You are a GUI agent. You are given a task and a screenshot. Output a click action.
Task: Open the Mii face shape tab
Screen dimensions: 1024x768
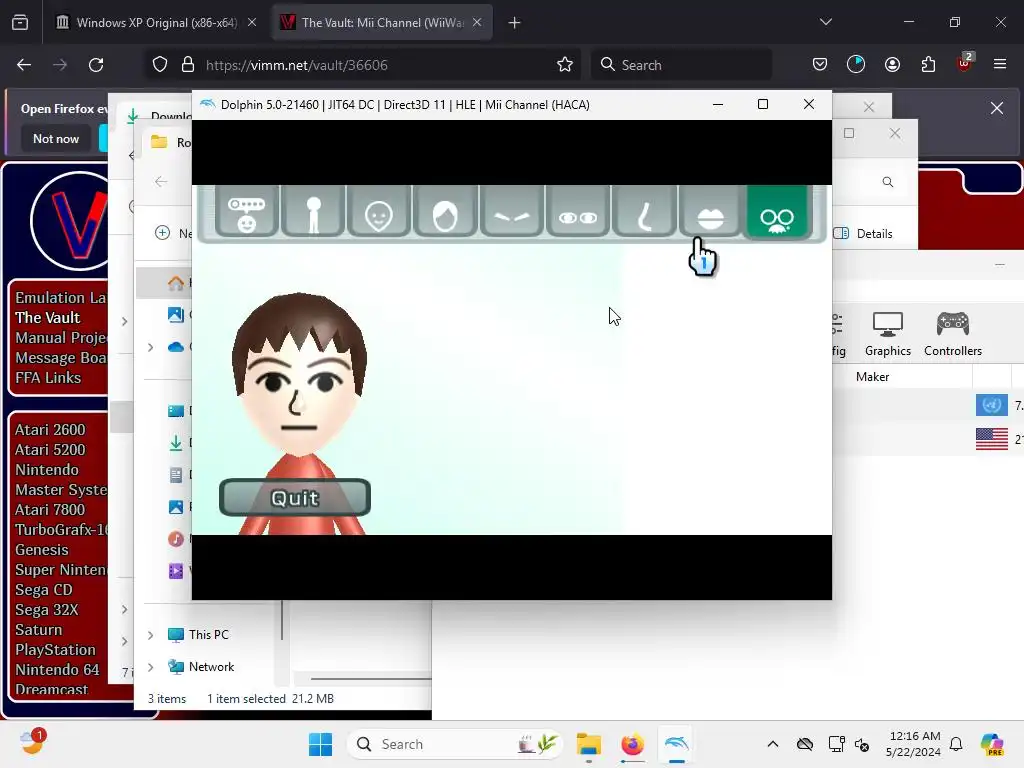[x=379, y=212]
